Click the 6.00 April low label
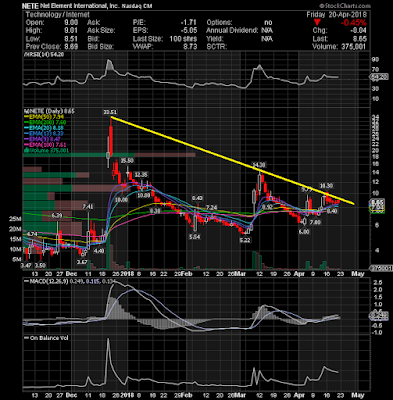 pos(304,231)
